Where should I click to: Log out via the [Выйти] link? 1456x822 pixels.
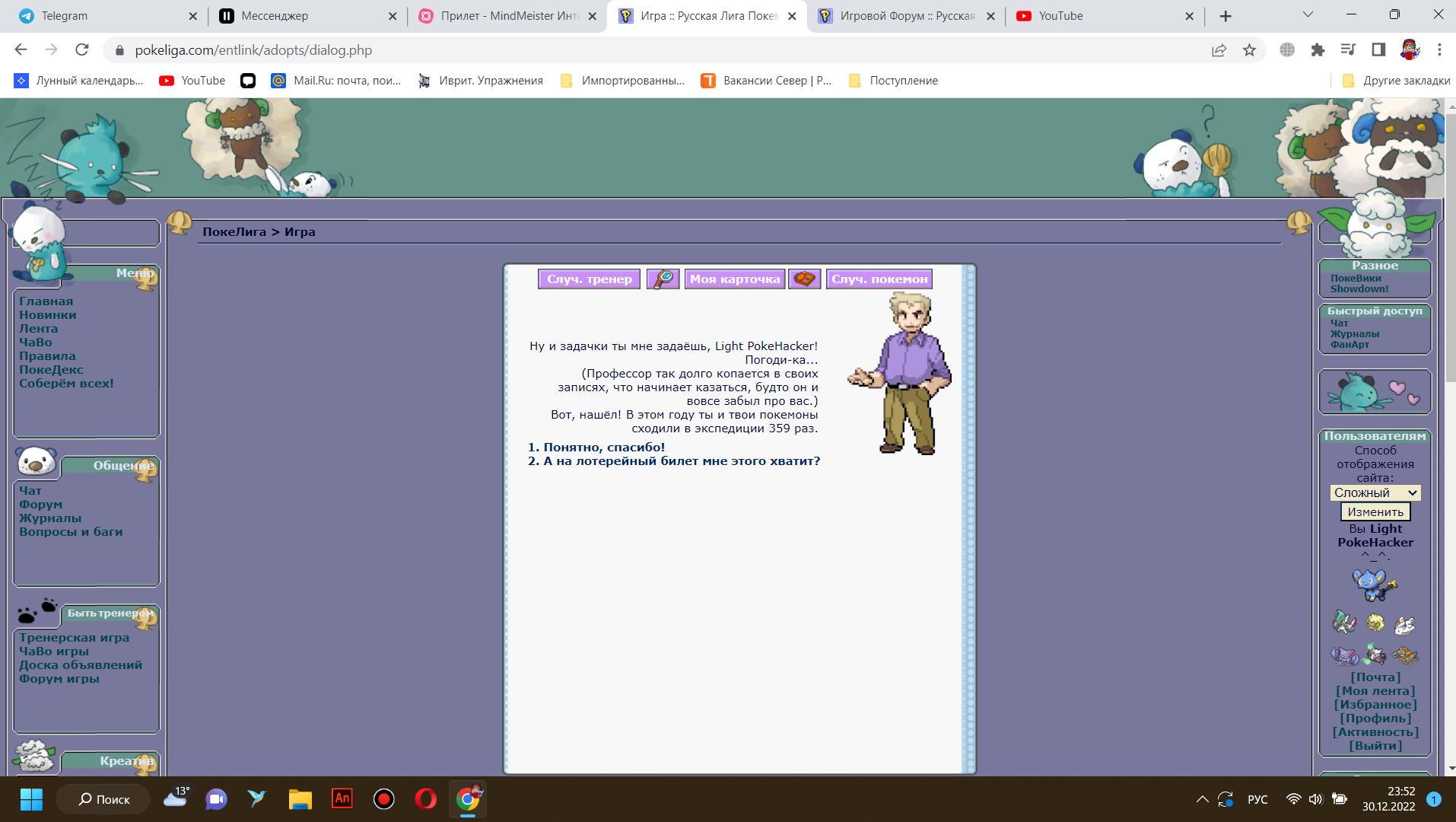point(1375,746)
